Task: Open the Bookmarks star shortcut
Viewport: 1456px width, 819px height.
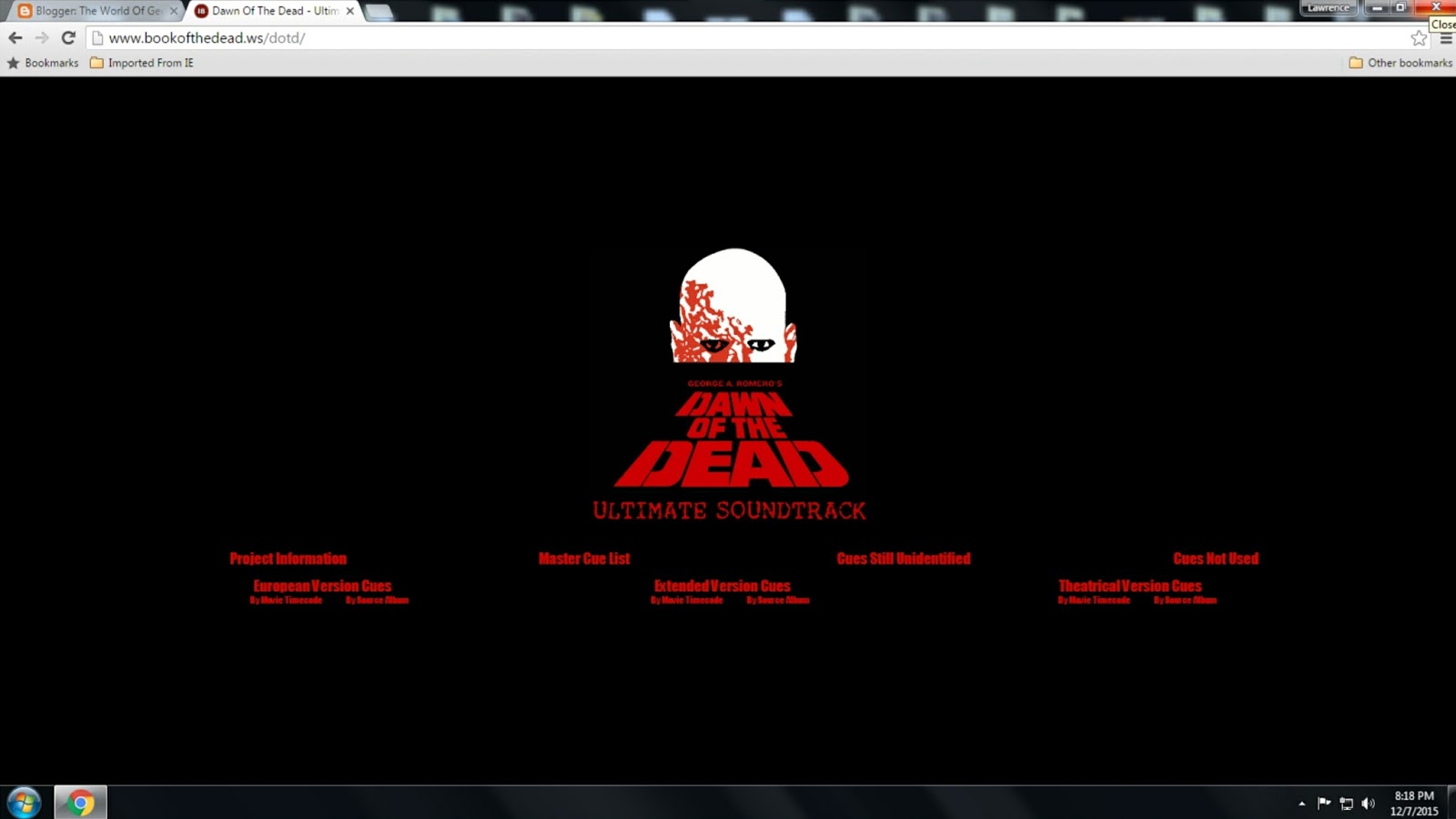Action: [x=43, y=63]
